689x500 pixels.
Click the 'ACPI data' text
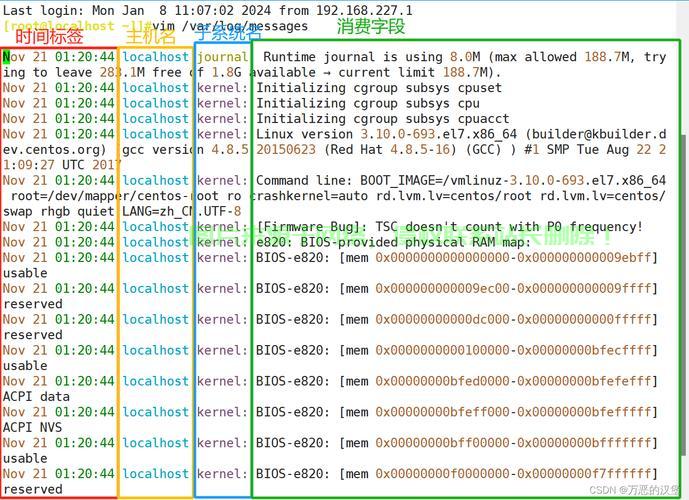pyautogui.click(x=36, y=396)
